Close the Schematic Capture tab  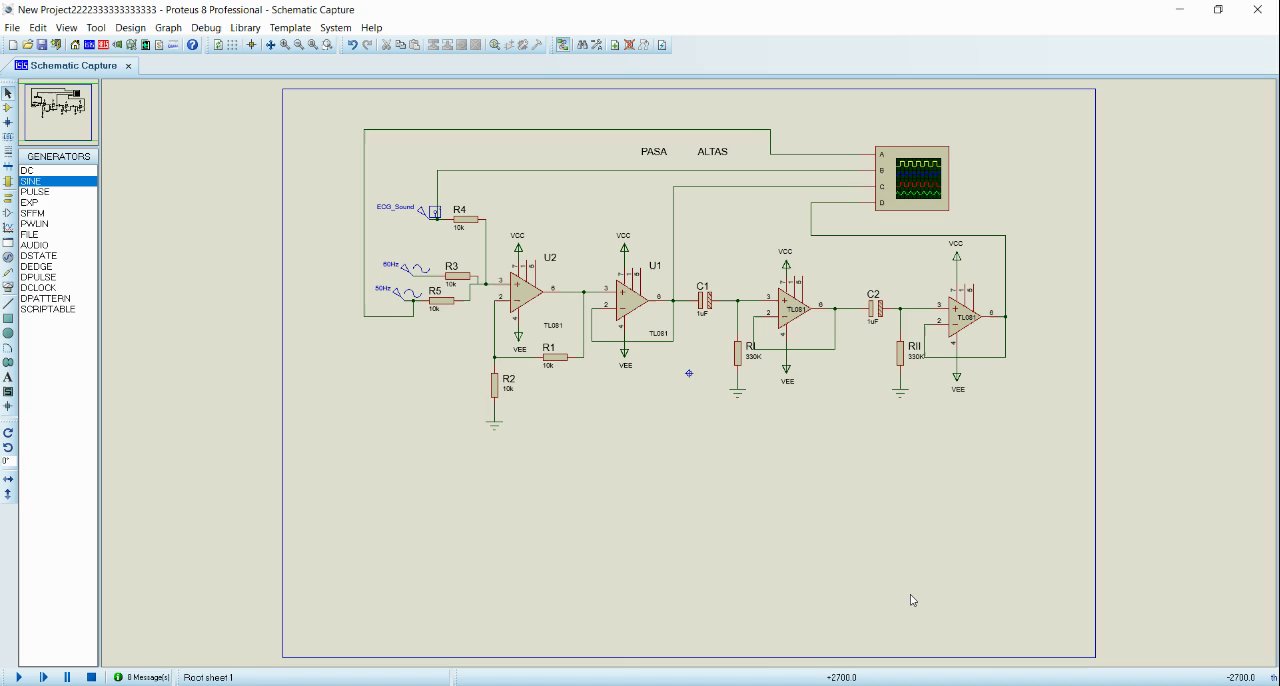coord(129,66)
